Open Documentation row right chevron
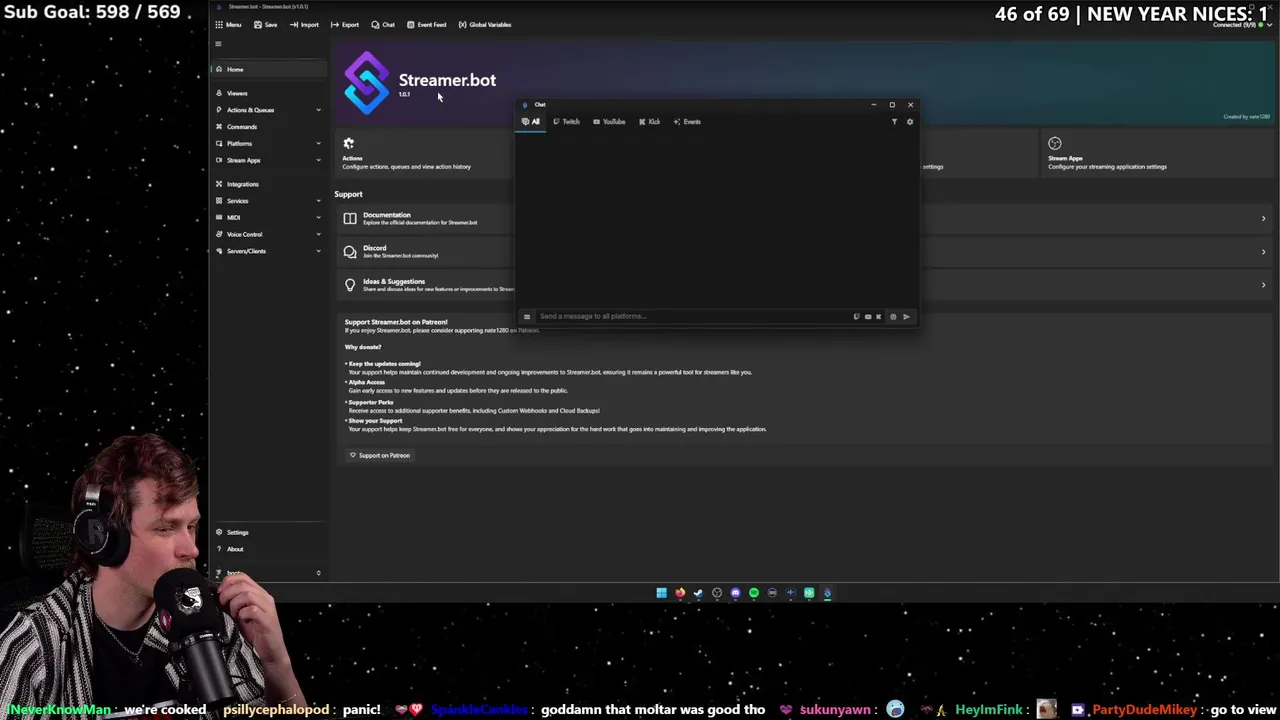This screenshot has height=720, width=1280. (1263, 218)
